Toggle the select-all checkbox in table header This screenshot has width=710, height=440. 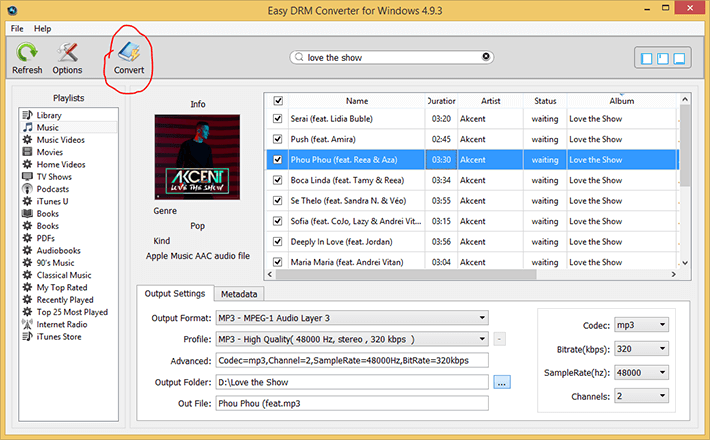coord(278,100)
